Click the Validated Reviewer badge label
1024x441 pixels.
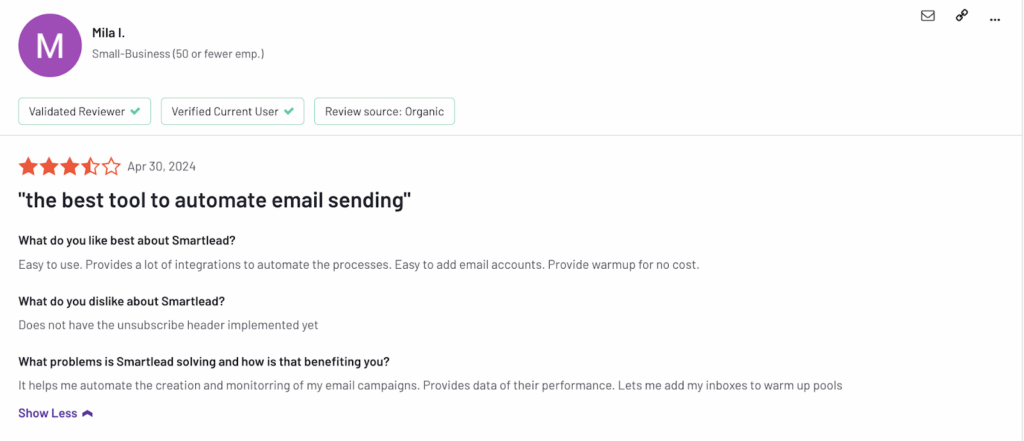(x=76, y=111)
